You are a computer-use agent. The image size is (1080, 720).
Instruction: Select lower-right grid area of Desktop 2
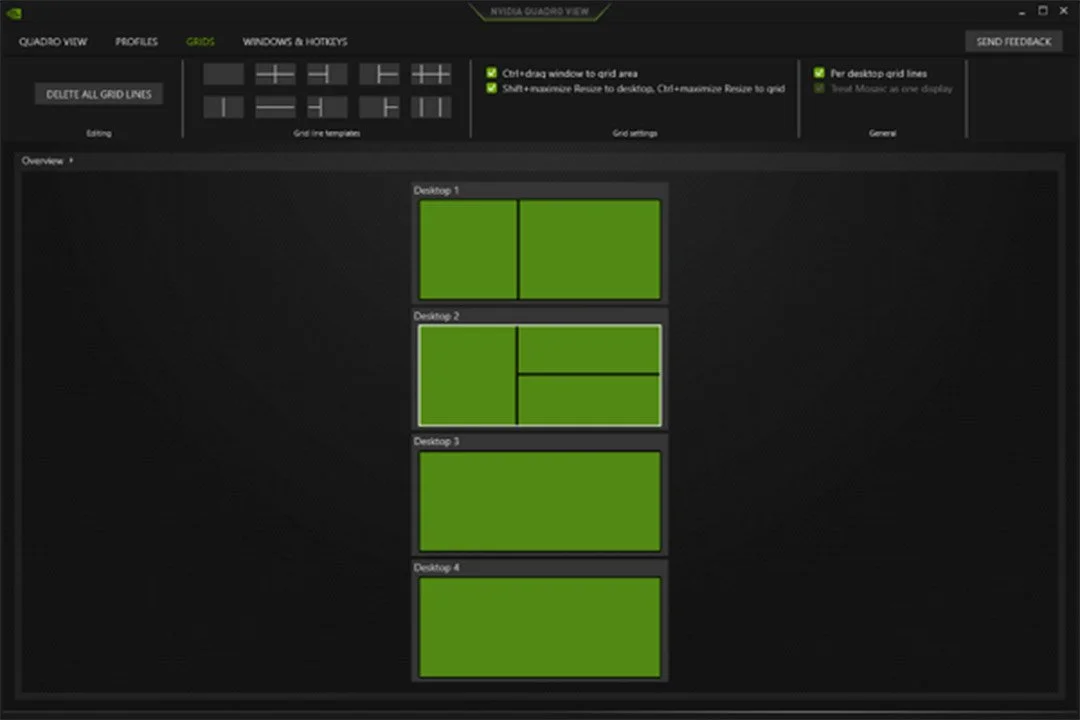tap(589, 400)
